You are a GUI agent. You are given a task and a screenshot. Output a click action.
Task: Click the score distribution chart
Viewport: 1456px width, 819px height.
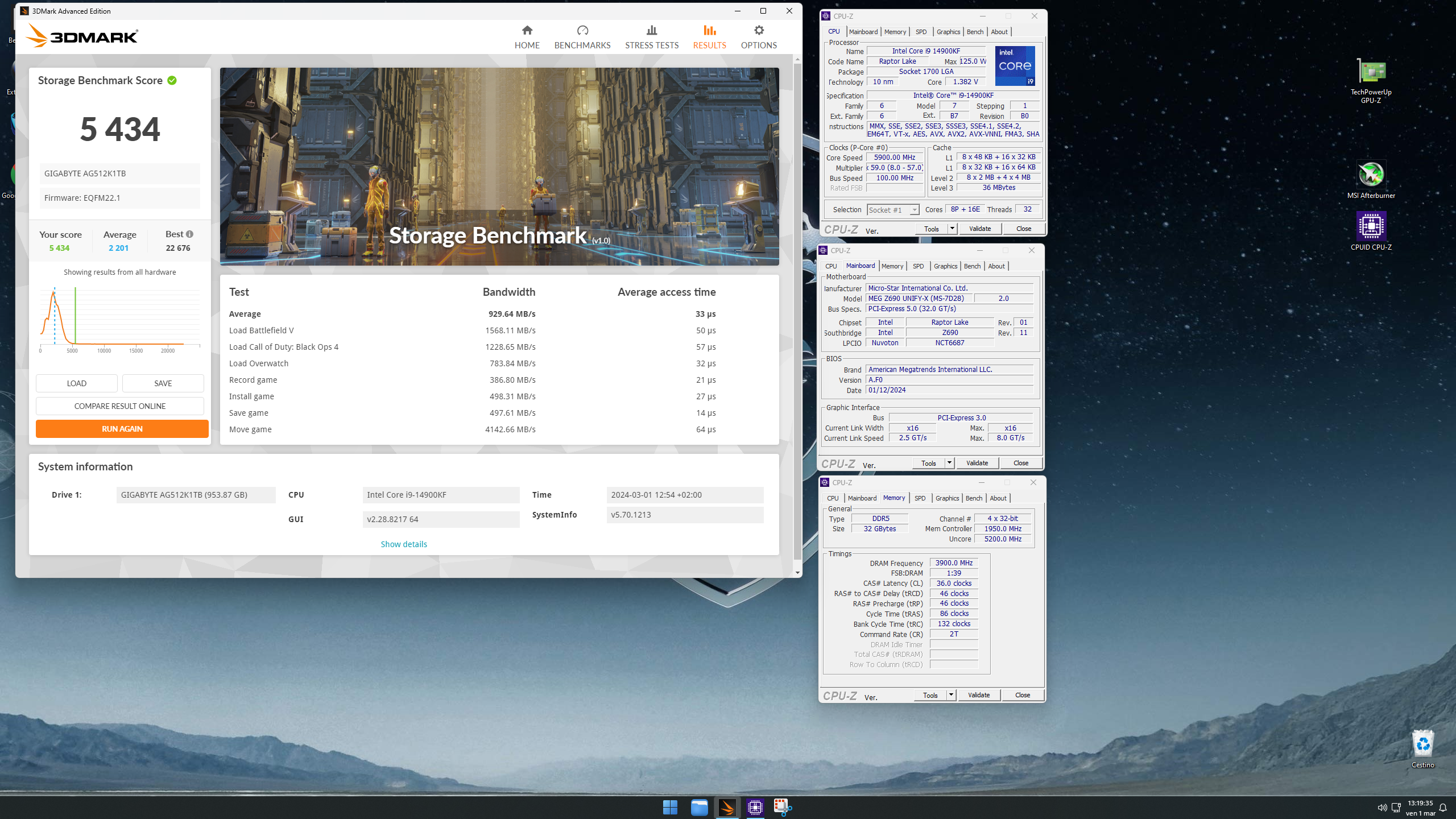[120, 318]
